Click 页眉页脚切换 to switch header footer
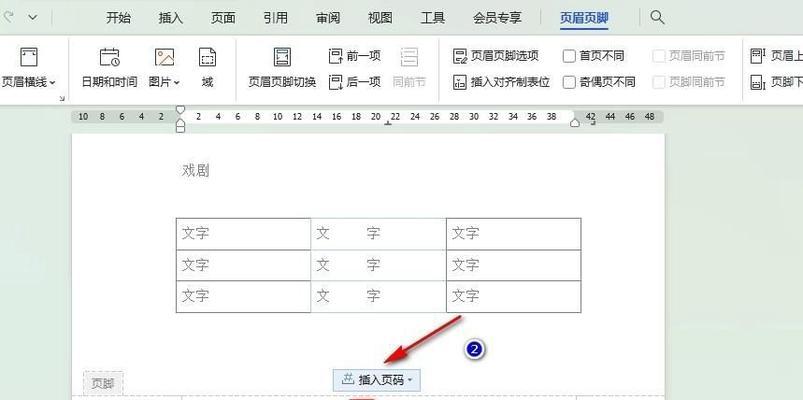 pos(282,68)
